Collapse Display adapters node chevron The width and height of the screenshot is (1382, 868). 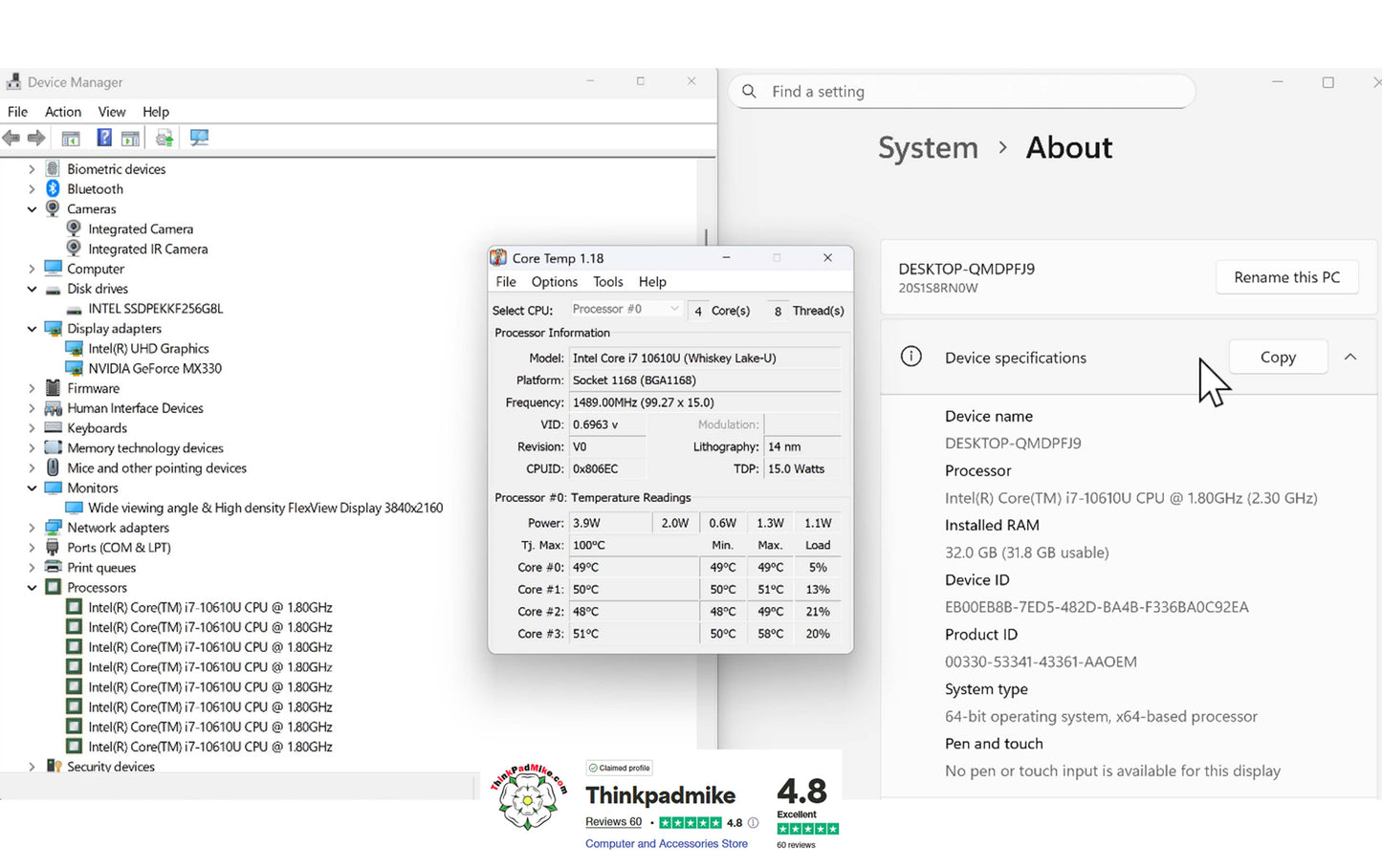(32, 329)
